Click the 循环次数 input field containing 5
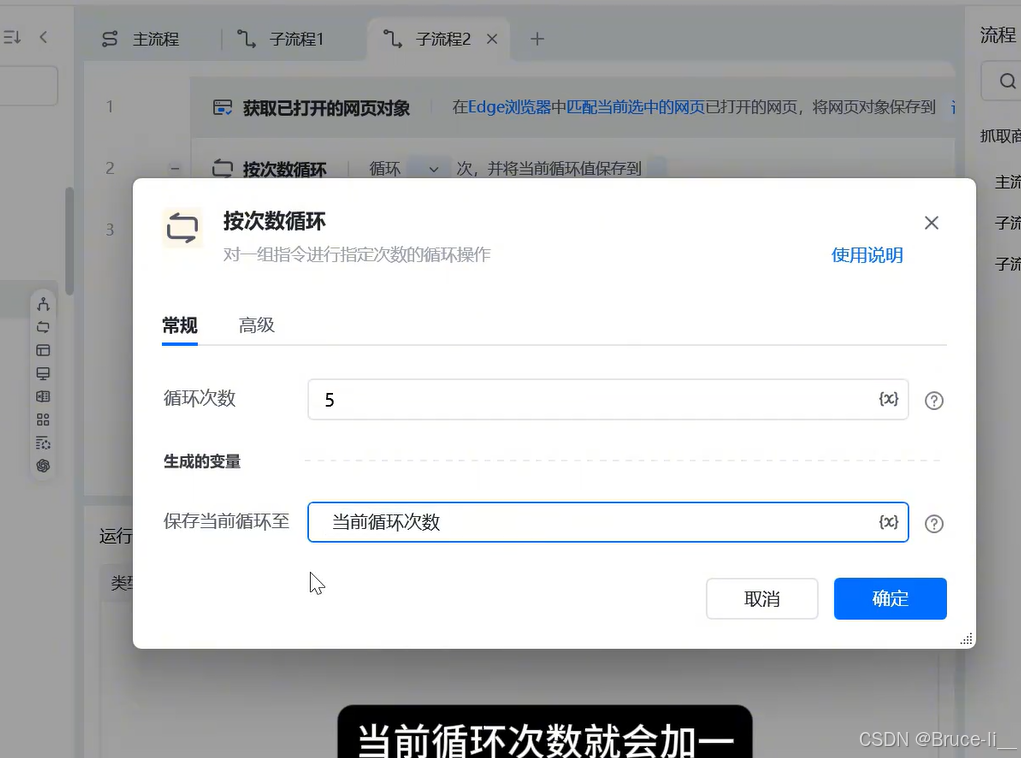1021x758 pixels. (608, 399)
